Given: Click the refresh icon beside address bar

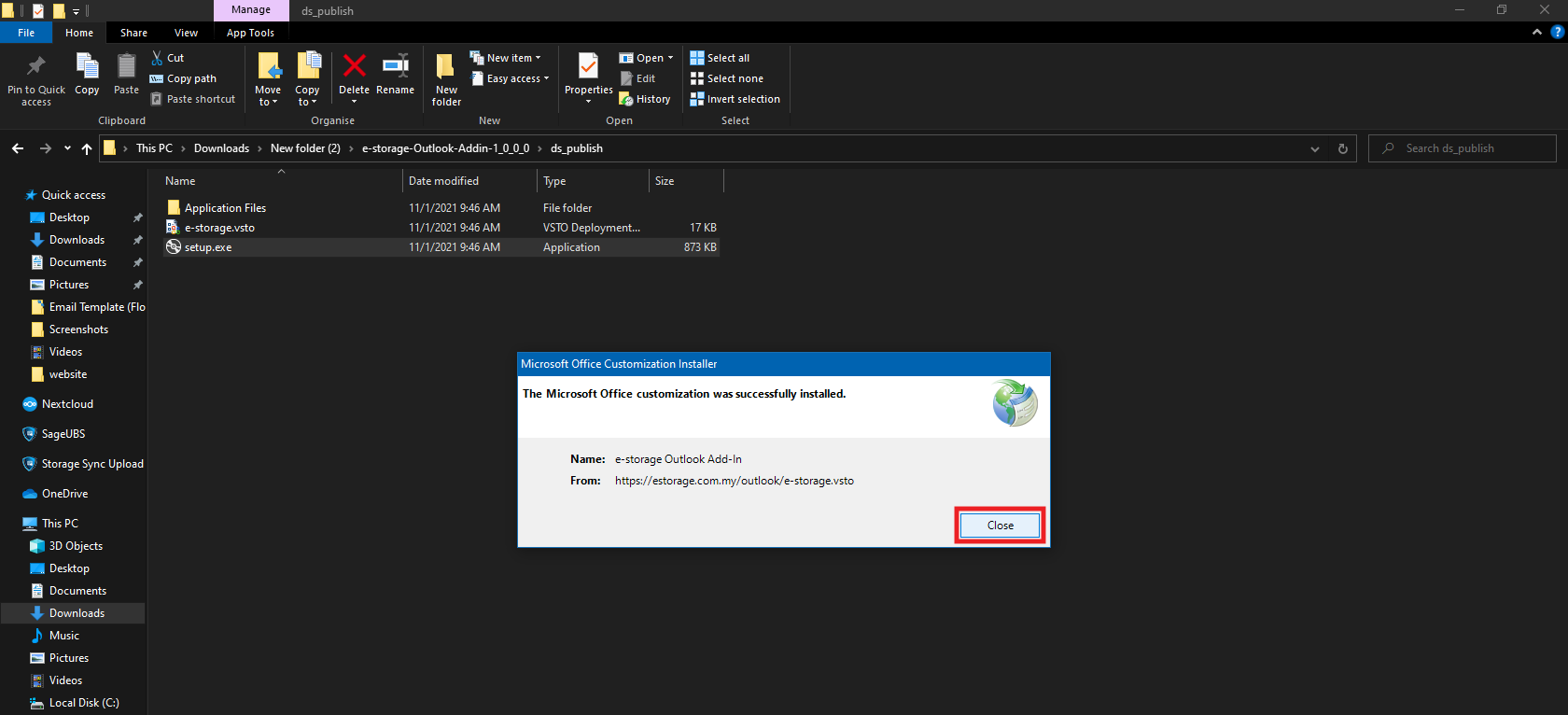Looking at the screenshot, I should point(1343,148).
